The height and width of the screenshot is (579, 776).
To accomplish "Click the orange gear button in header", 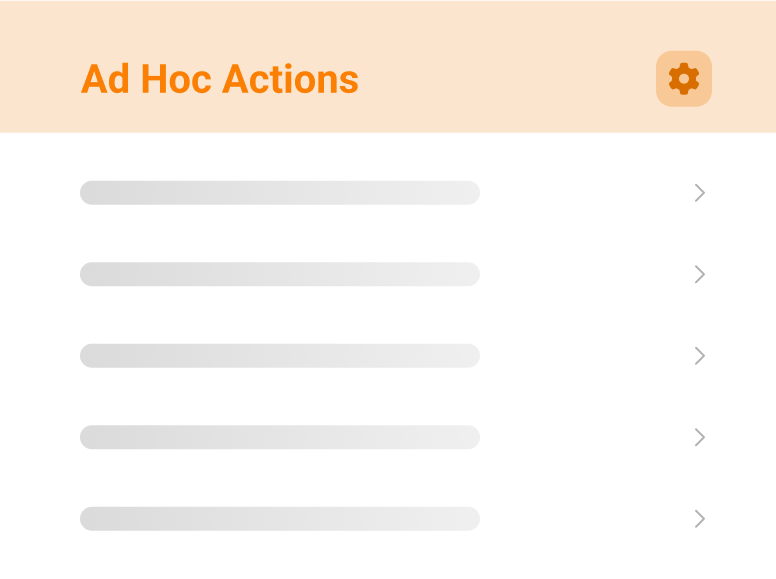I will coord(684,78).
